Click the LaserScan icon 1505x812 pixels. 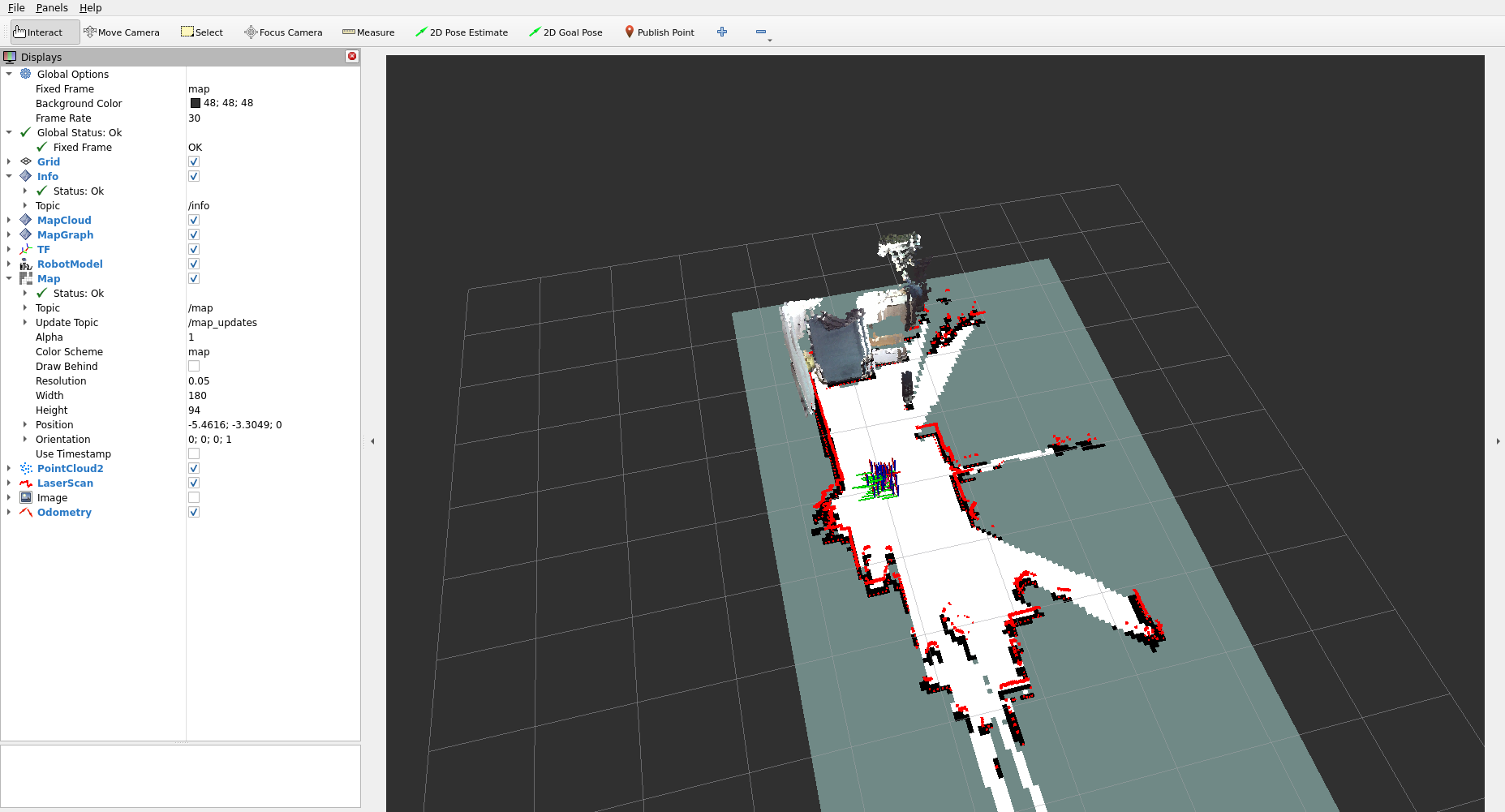click(x=26, y=483)
